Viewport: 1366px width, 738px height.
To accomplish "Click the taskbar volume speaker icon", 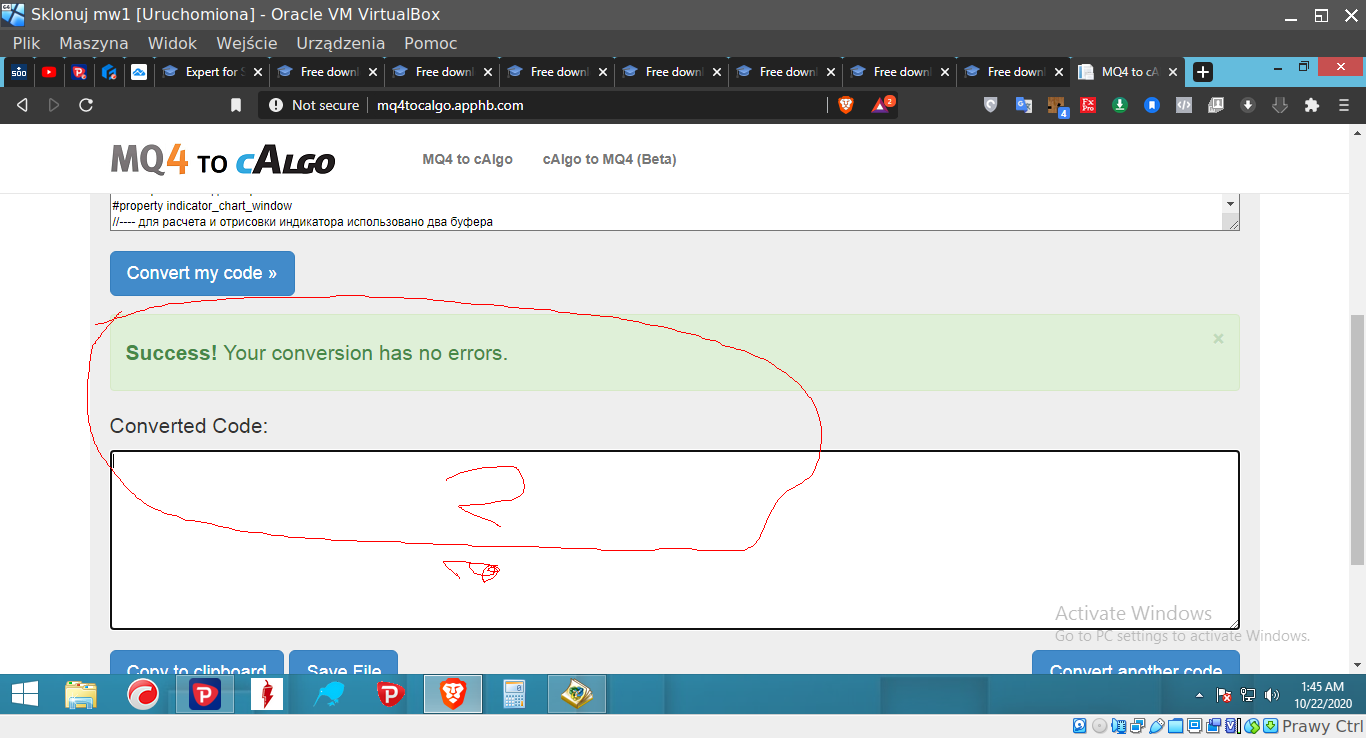I will [1272, 695].
